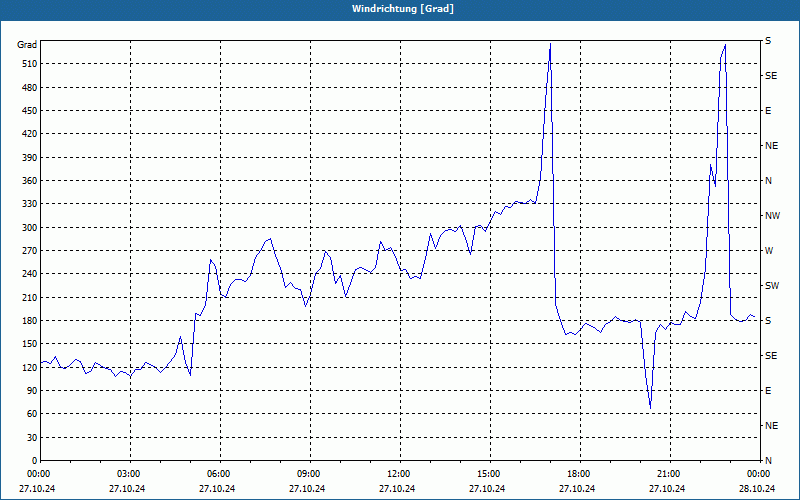Select the W compass direction label
800x500 pixels.
pyautogui.click(x=769, y=251)
